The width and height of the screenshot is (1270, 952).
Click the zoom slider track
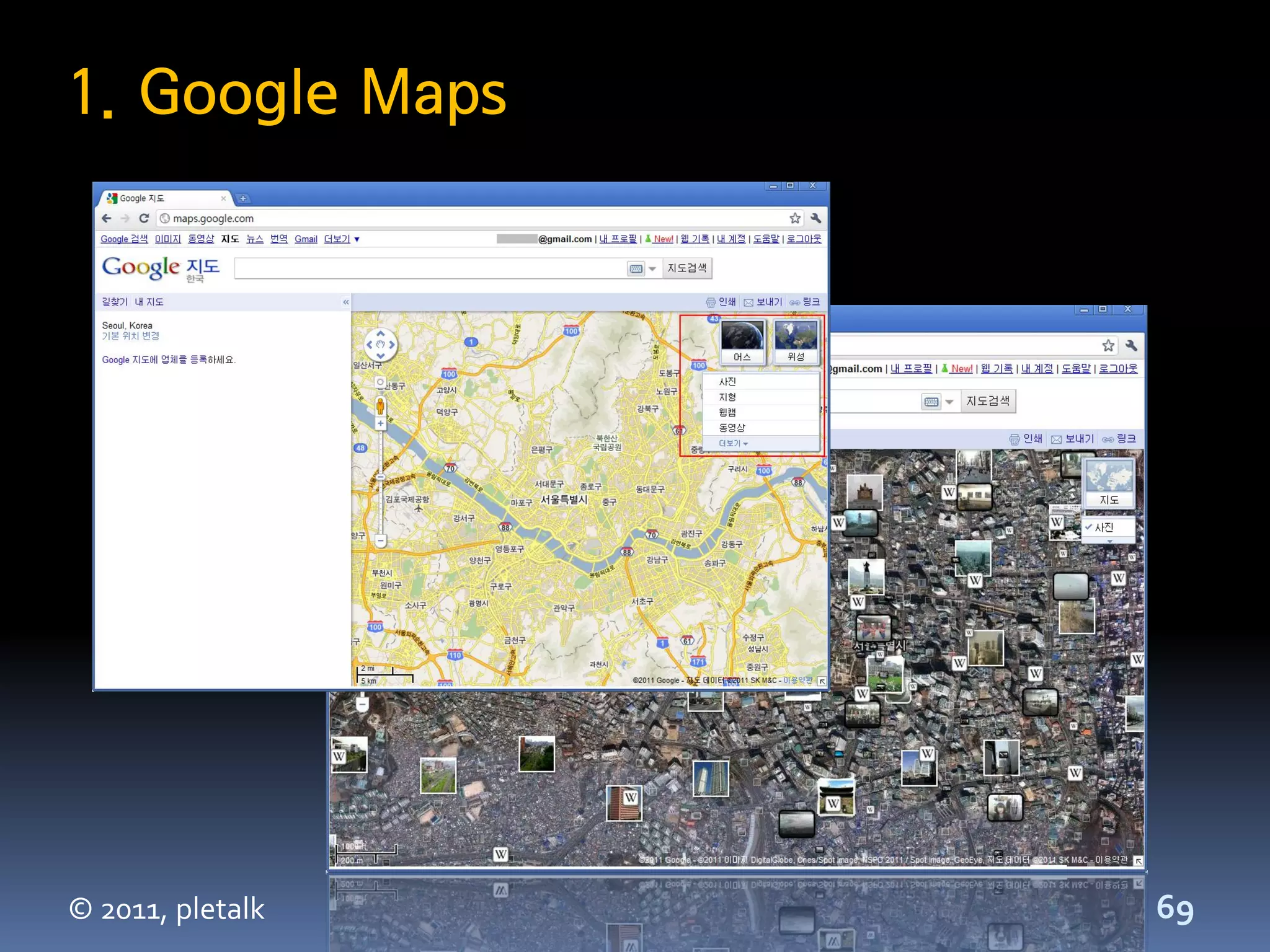[381, 482]
